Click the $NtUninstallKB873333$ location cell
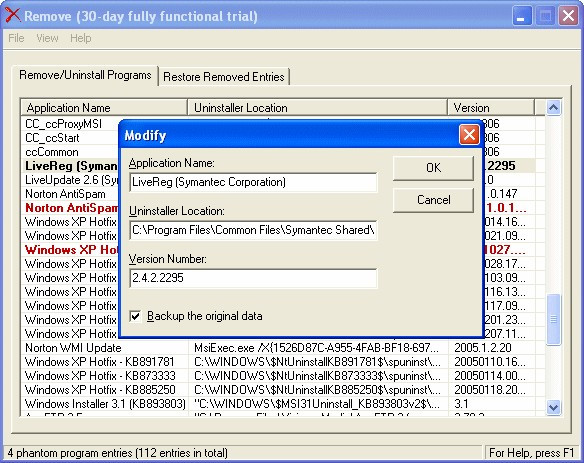This screenshot has height=463, width=584. (317, 376)
